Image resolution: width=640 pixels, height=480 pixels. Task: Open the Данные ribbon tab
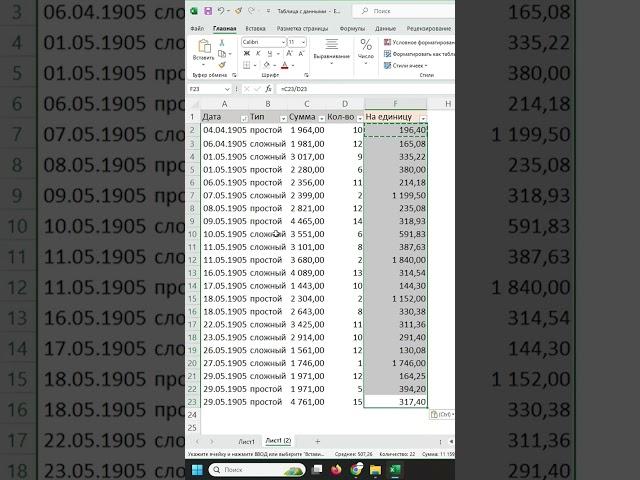pyautogui.click(x=385, y=29)
